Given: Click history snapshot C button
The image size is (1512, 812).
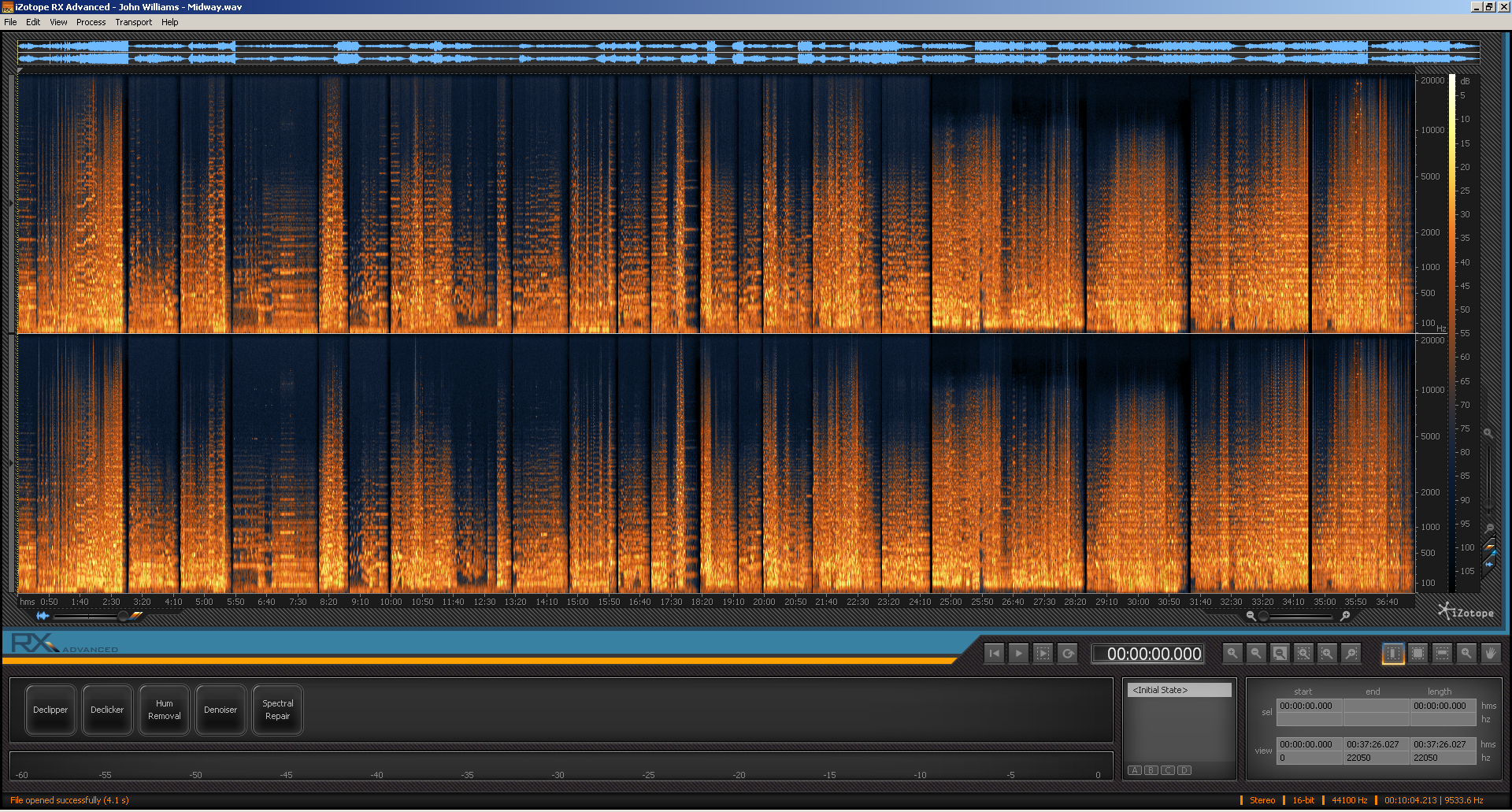Looking at the screenshot, I should click(x=1168, y=770).
